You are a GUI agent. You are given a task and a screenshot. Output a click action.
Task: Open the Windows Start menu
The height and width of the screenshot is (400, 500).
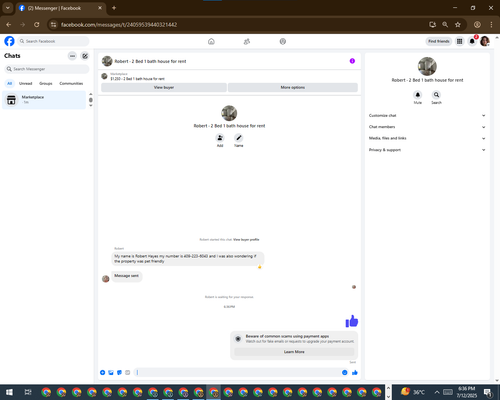click(9, 392)
